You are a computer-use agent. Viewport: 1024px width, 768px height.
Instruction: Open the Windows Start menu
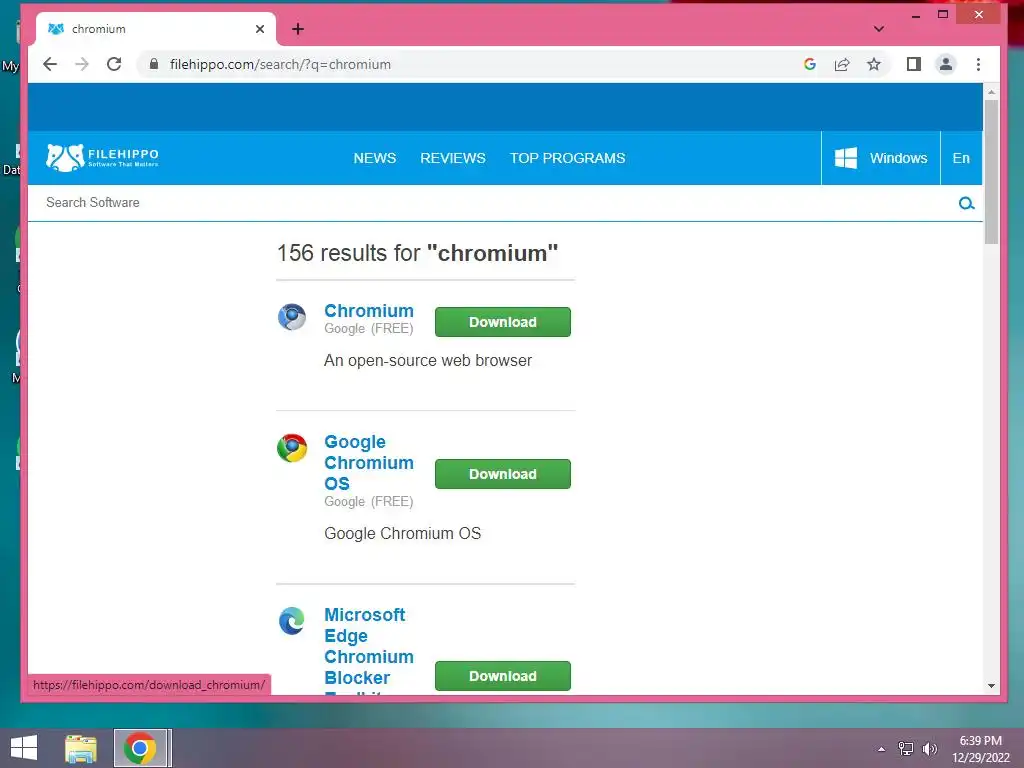click(24, 748)
